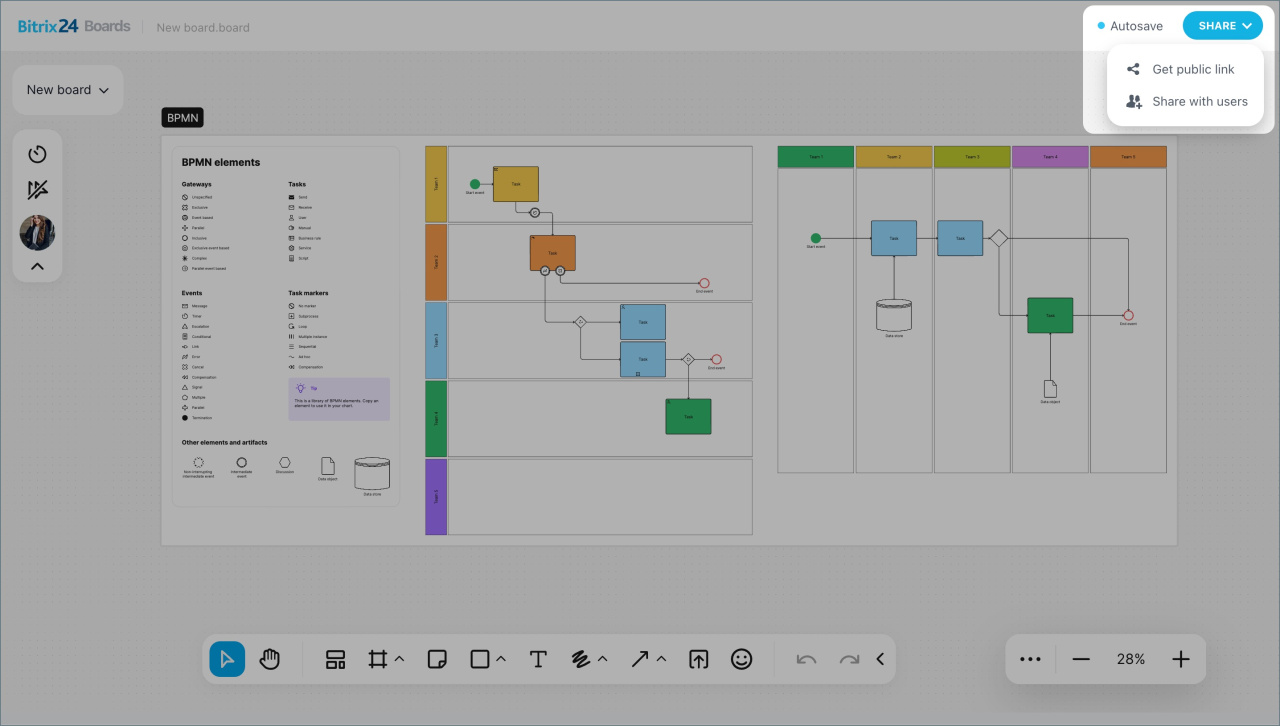Viewport: 1280px width, 726px height.
Task: Add a sticky note
Action: coord(436,659)
